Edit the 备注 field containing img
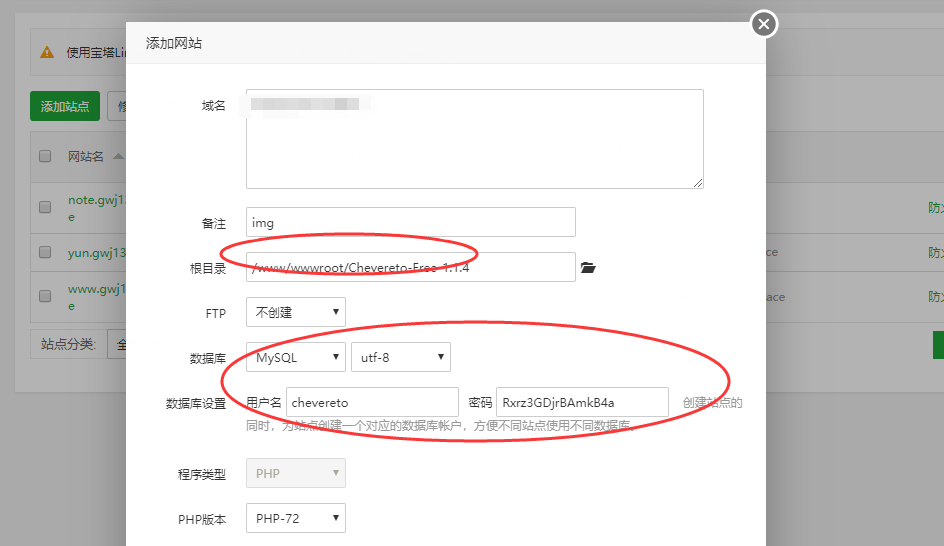 [x=411, y=222]
